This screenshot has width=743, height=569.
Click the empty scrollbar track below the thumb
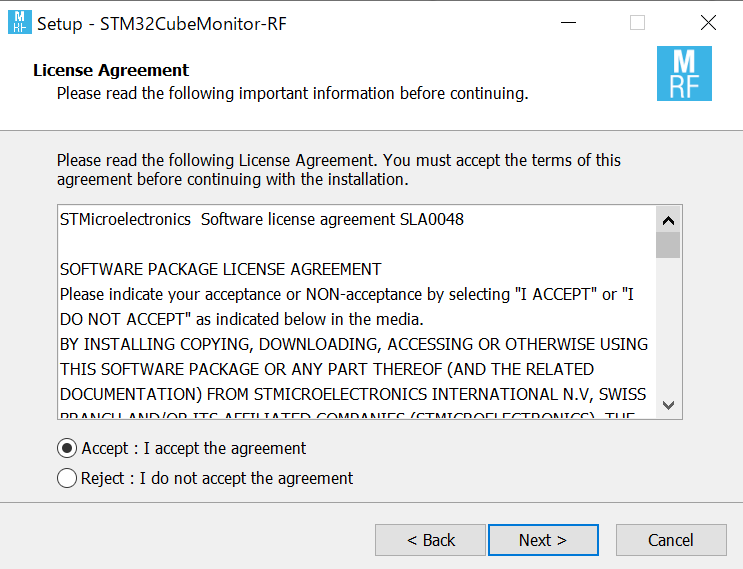coord(668,325)
